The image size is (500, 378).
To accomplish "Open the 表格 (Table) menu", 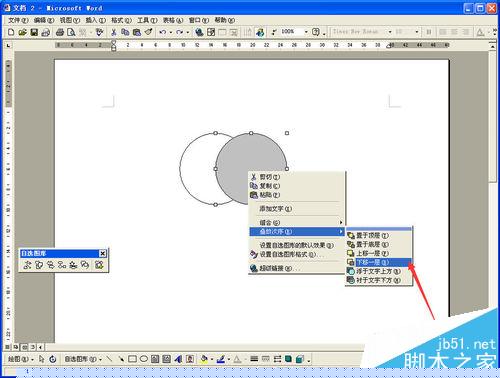I will (173, 20).
